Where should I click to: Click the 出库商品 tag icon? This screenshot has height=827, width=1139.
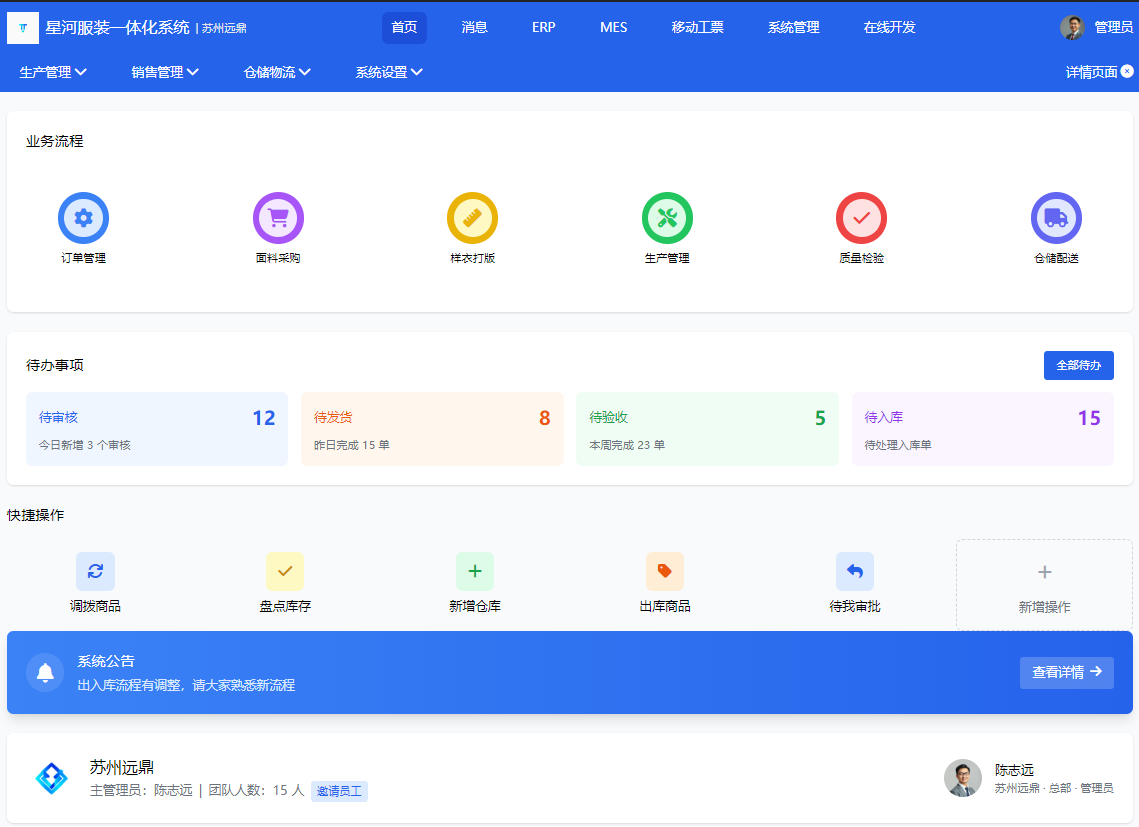665,571
